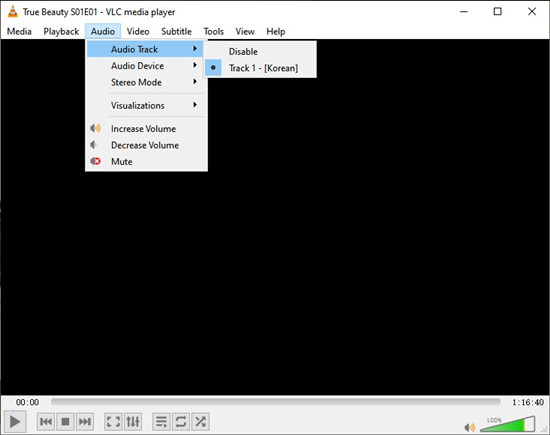This screenshot has width=550, height=435.
Task: Click the red Mute icon in menu
Action: coord(95,161)
